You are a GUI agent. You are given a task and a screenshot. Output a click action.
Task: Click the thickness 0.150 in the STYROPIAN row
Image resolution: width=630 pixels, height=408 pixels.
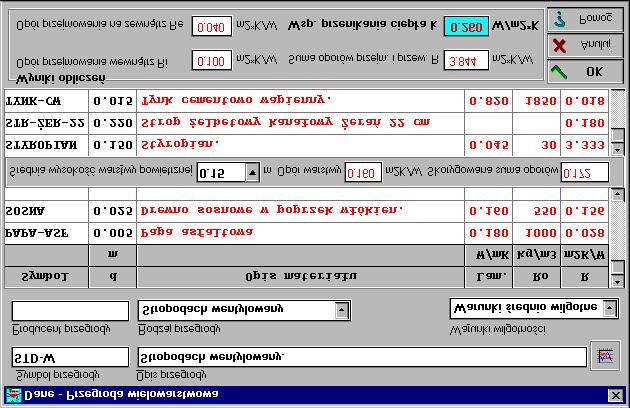point(112,145)
